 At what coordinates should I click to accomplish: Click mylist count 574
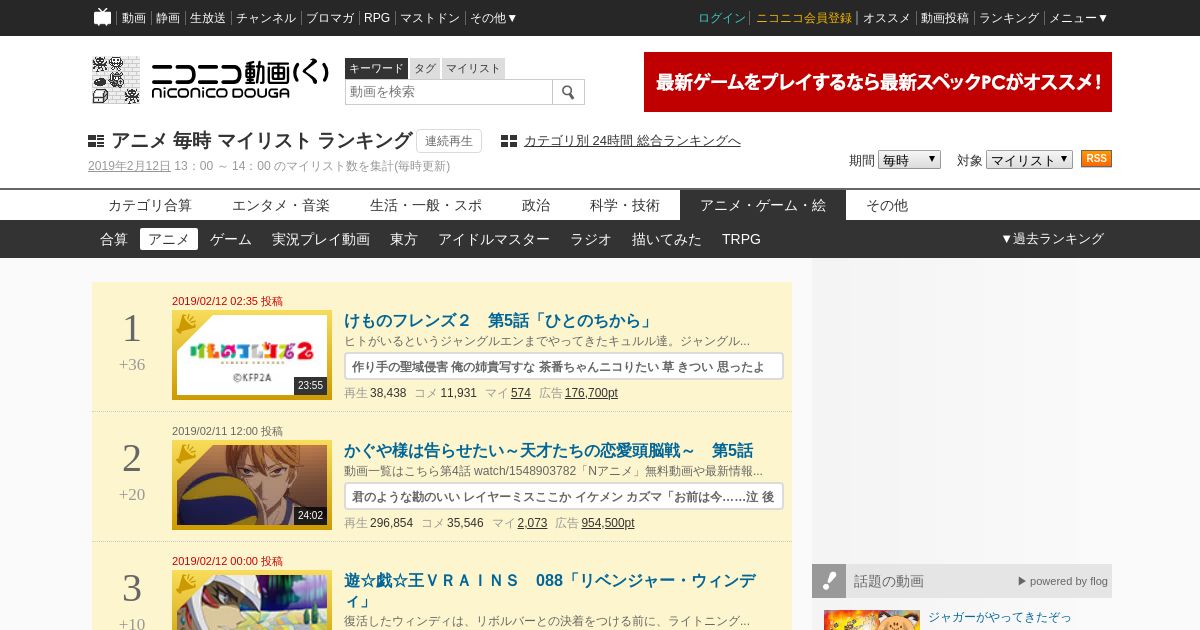(521, 393)
